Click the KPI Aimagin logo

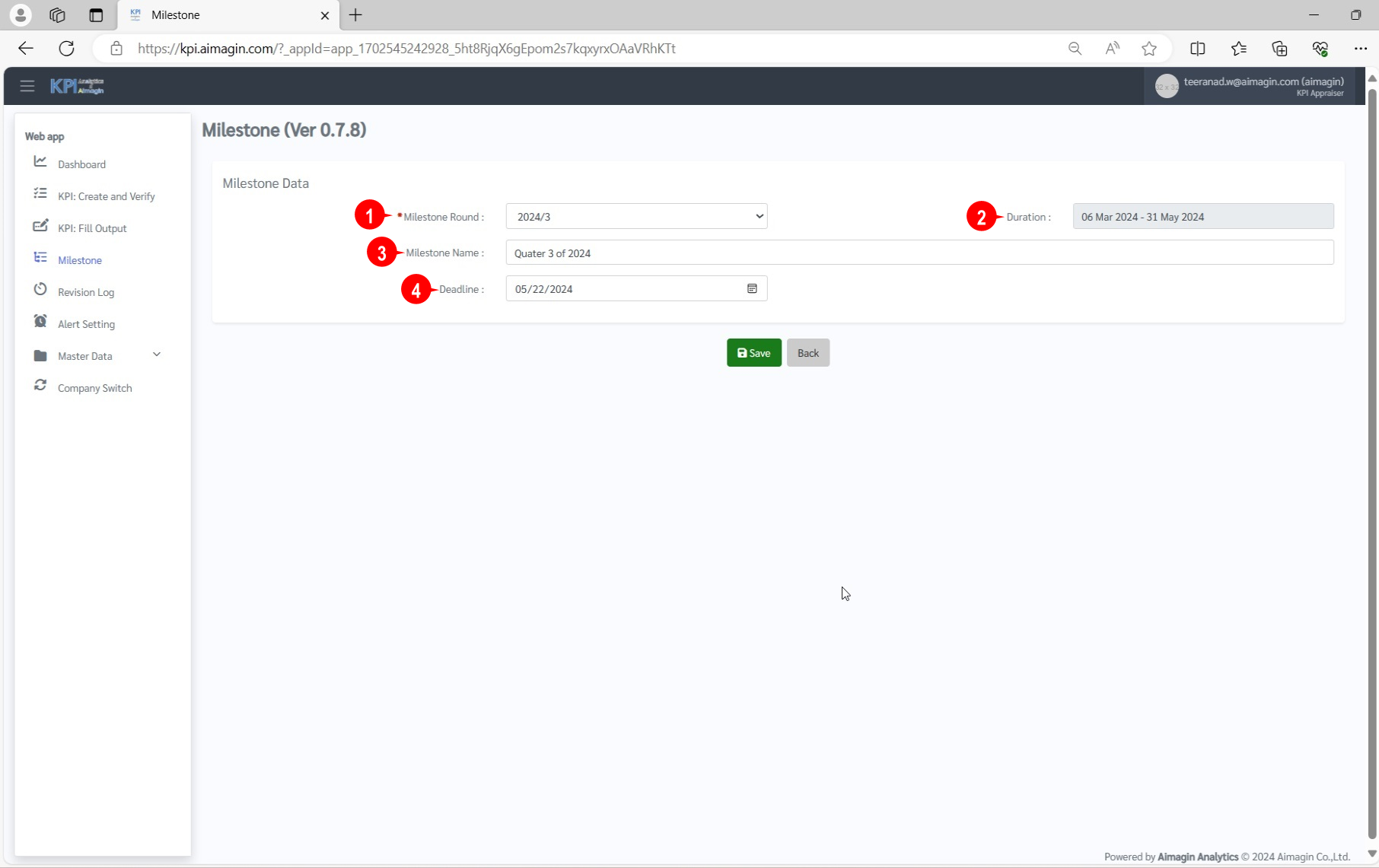[77, 86]
